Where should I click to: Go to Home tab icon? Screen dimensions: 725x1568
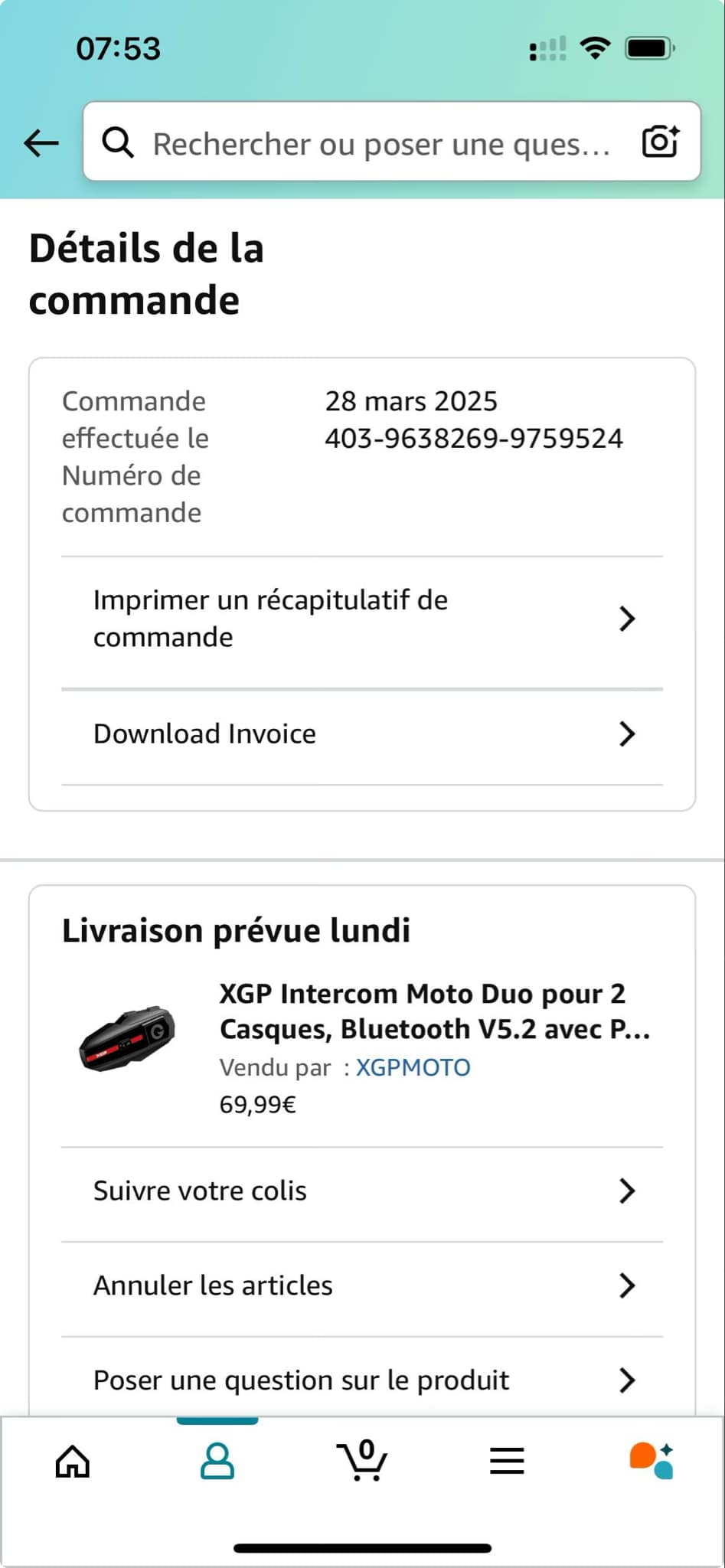coord(73,1461)
